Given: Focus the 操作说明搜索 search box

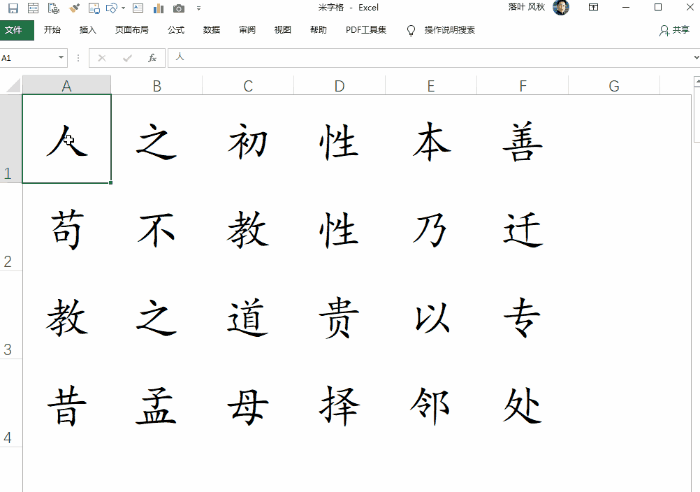Looking at the screenshot, I should click(x=450, y=30).
